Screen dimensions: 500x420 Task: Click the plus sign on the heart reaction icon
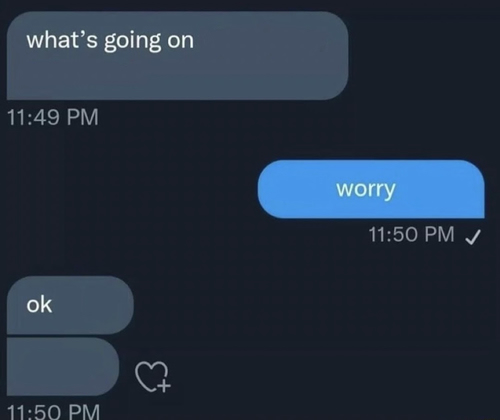[164, 386]
